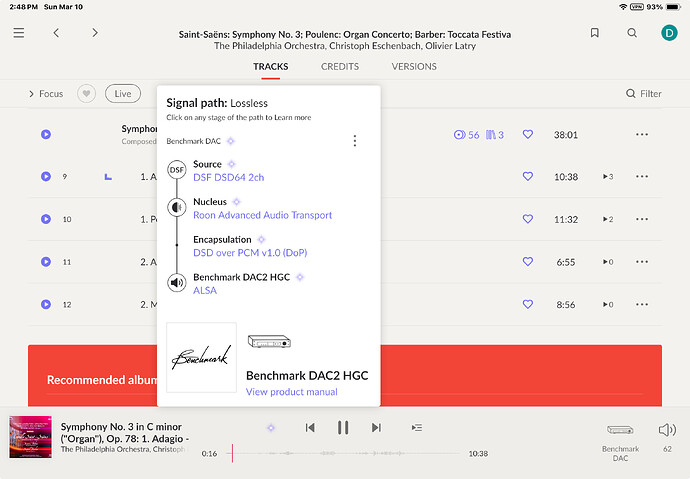The width and height of the screenshot is (690, 479).
Task: Check the battery indicator in the status bar
Action: click(673, 7)
